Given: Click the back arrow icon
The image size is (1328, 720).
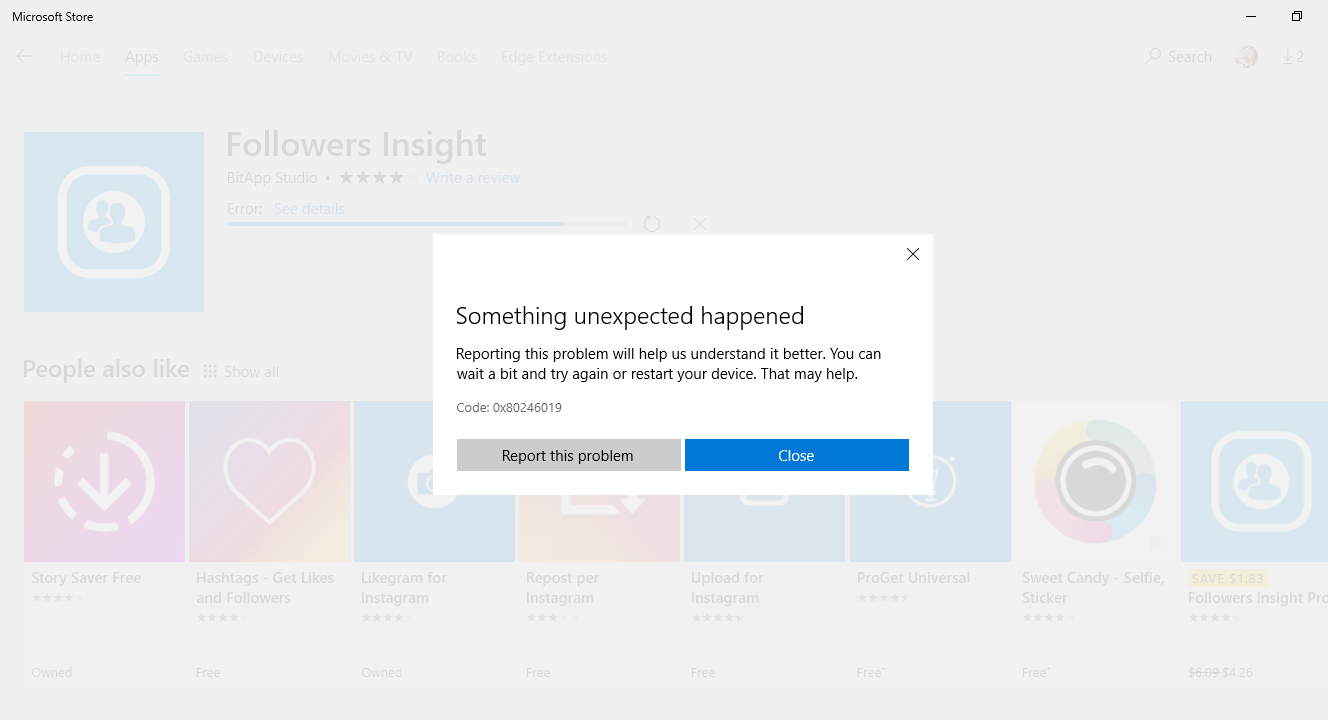Looking at the screenshot, I should (24, 57).
